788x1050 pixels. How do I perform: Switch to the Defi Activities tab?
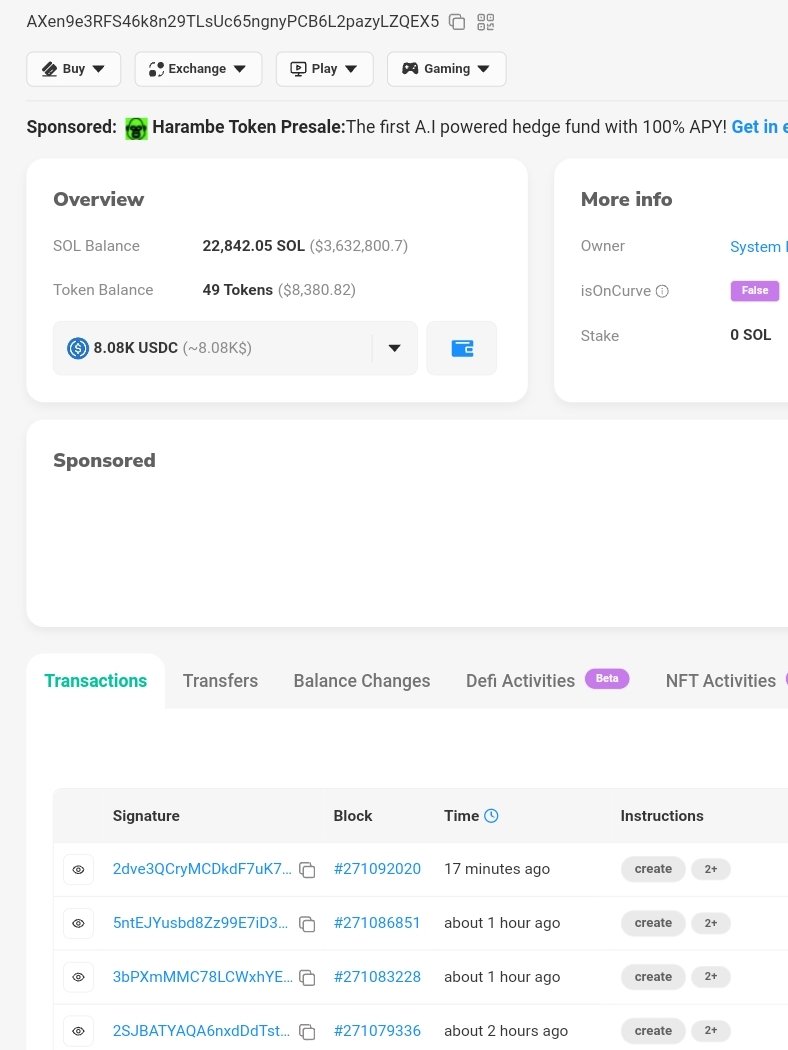click(520, 681)
